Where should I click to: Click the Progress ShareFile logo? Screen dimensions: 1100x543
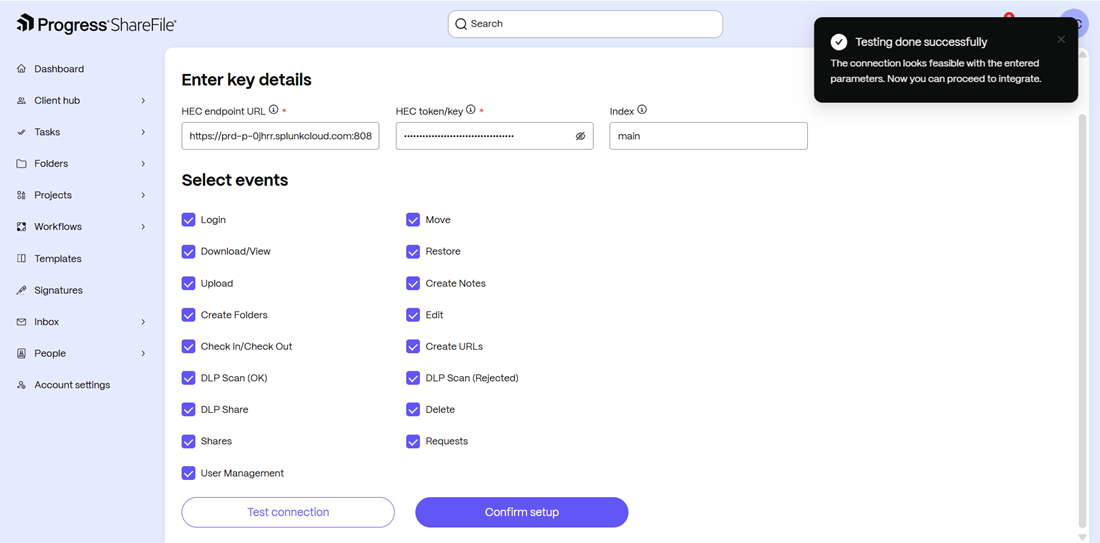pyautogui.click(x=96, y=24)
